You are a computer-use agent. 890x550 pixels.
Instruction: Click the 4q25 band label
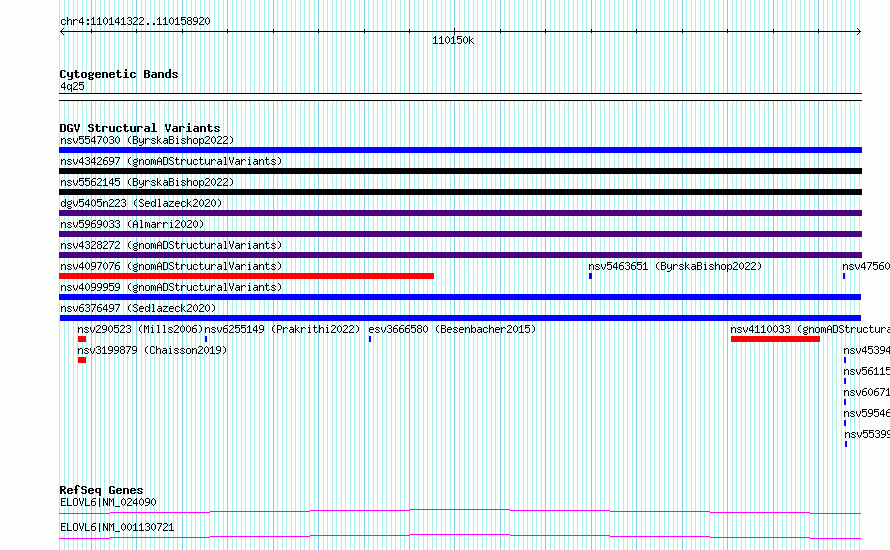(x=72, y=86)
